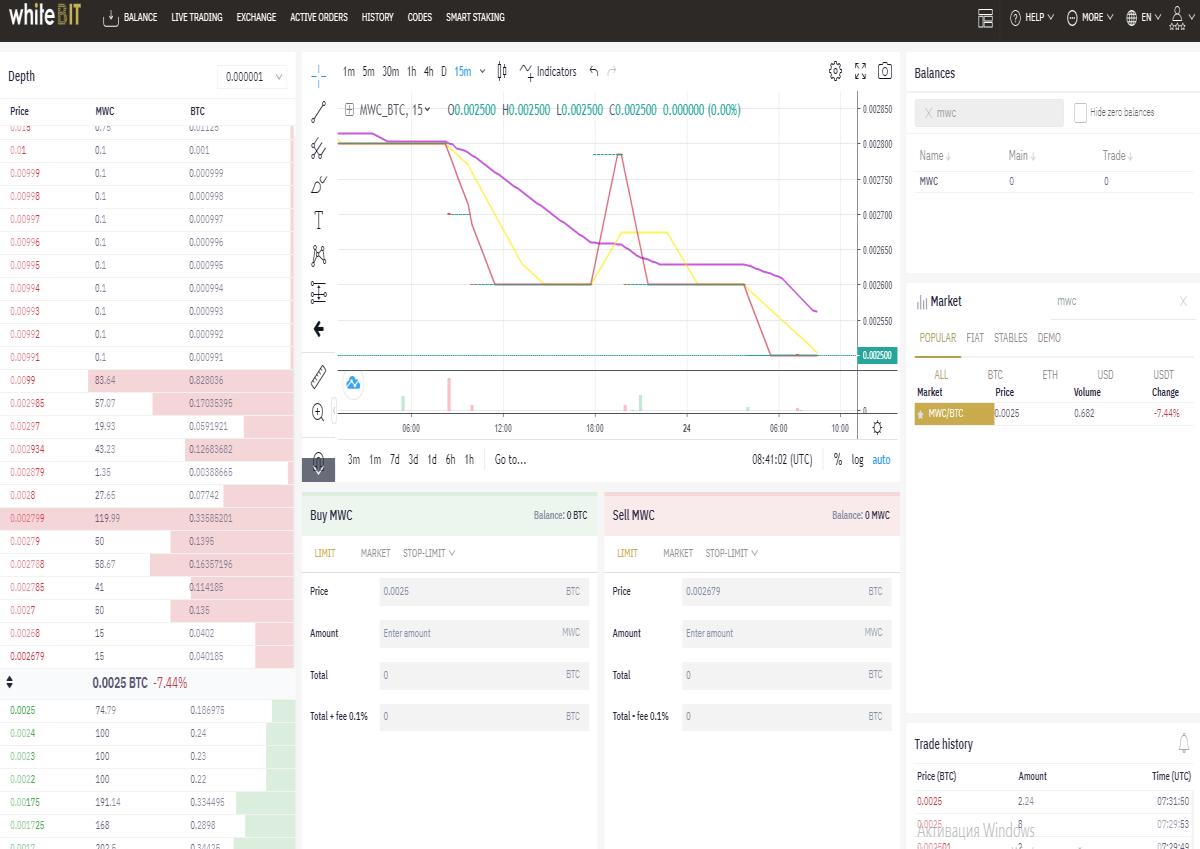Open the HELP dropdown menu
The image size is (1200, 849).
tap(1032, 17)
